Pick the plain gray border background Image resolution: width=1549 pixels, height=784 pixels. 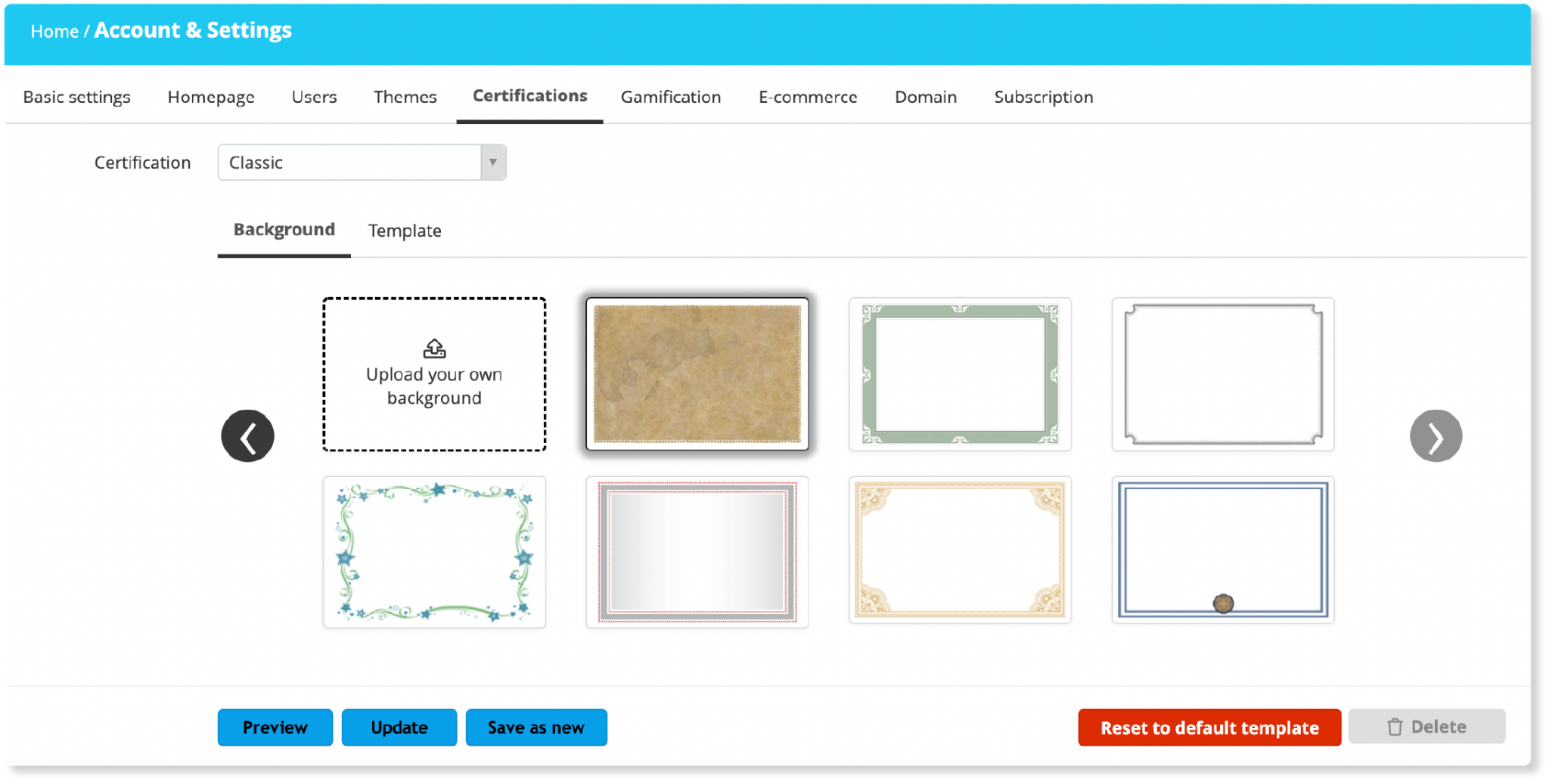click(1222, 374)
